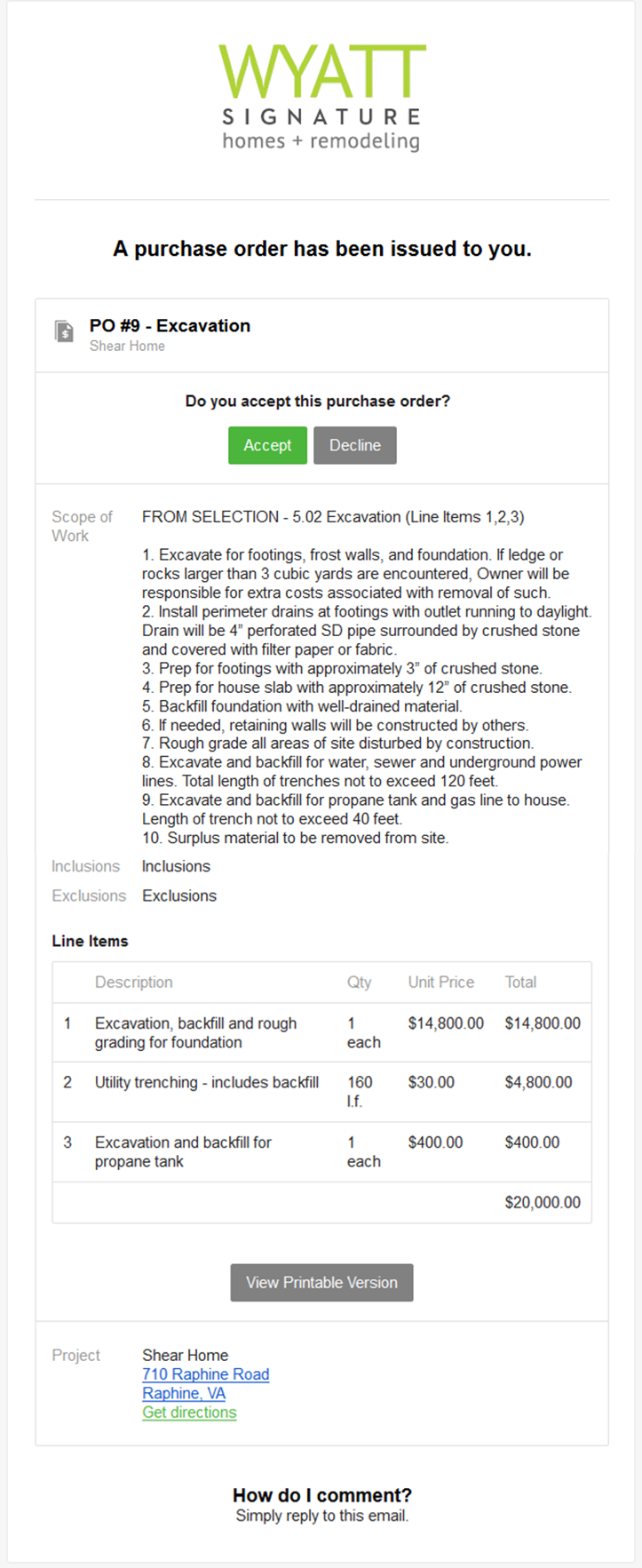Click the How do I comment? heading
Screen dimensions: 642x1568
coord(321,1495)
